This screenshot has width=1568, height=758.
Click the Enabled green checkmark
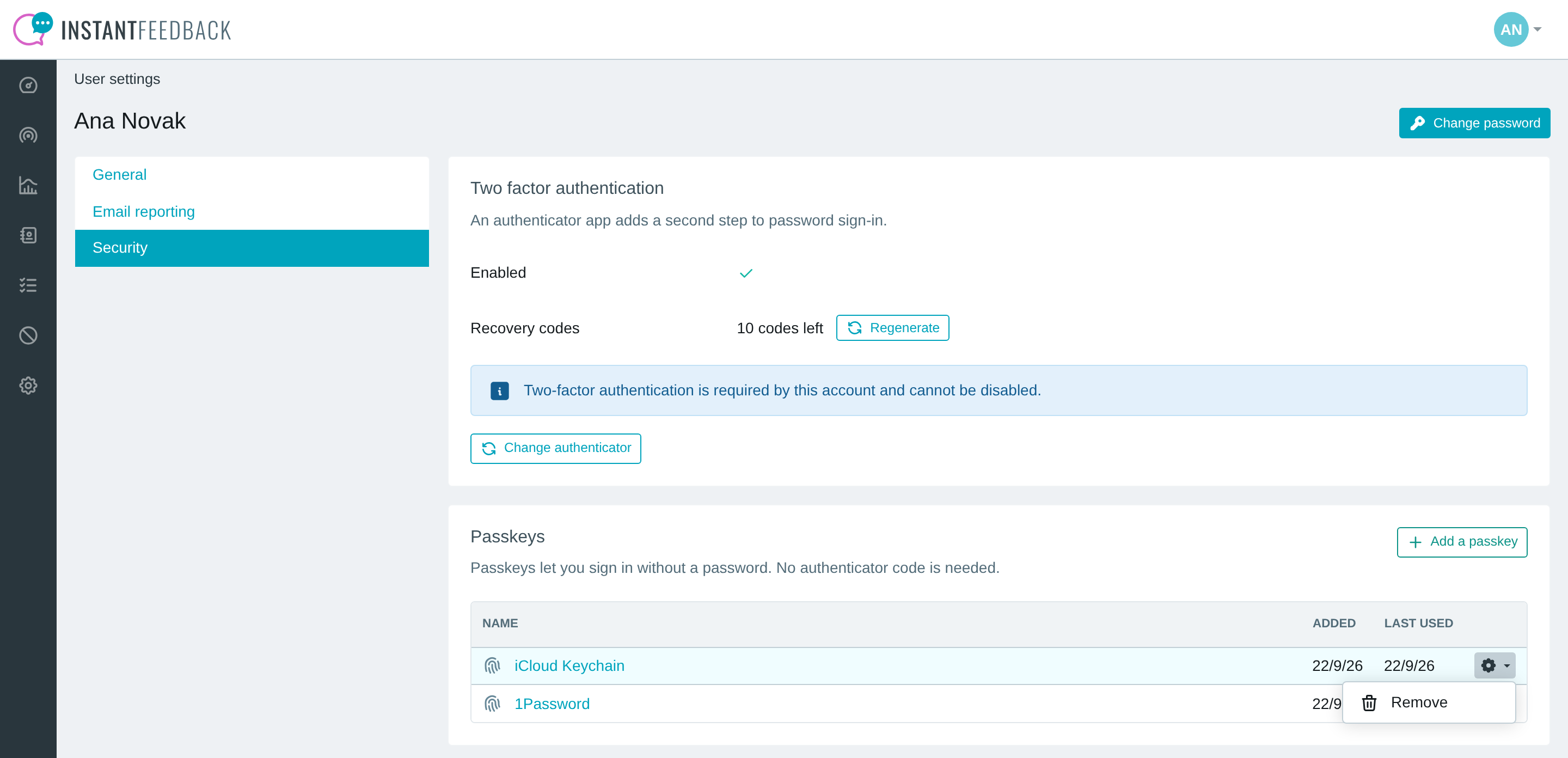746,273
